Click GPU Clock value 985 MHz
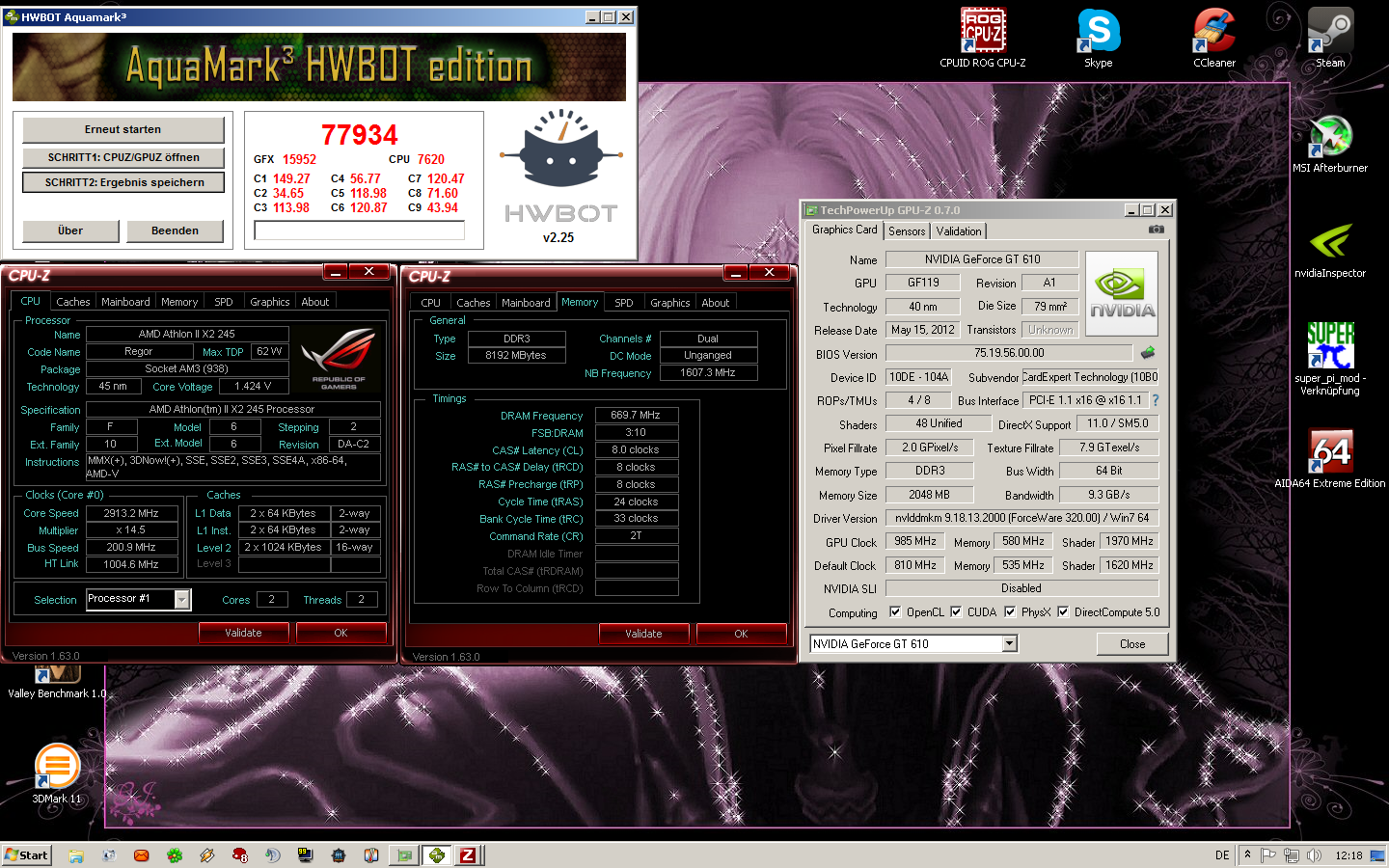Screen dimensions: 1389x868 coord(914,541)
